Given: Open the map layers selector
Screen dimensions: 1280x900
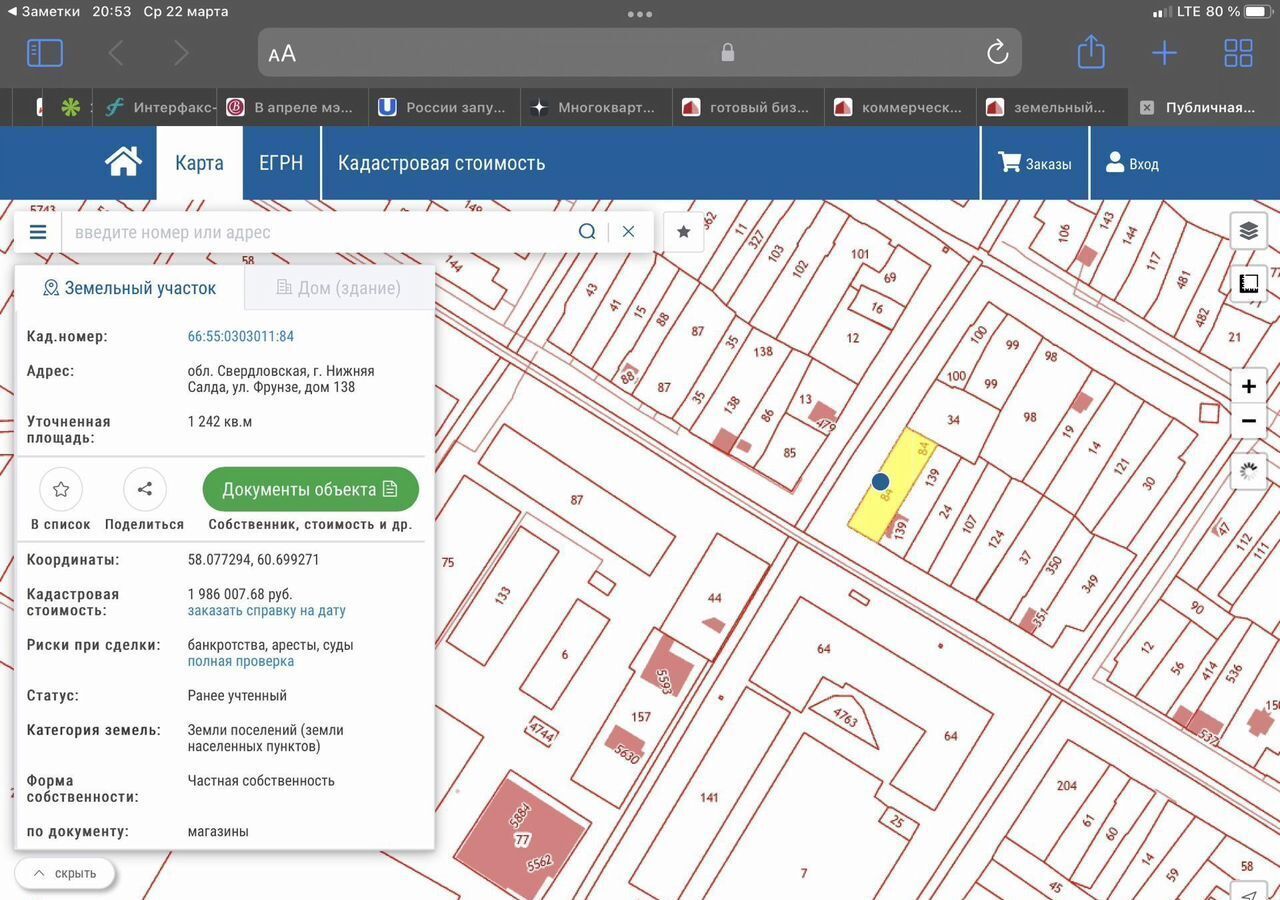Looking at the screenshot, I should pyautogui.click(x=1248, y=231).
